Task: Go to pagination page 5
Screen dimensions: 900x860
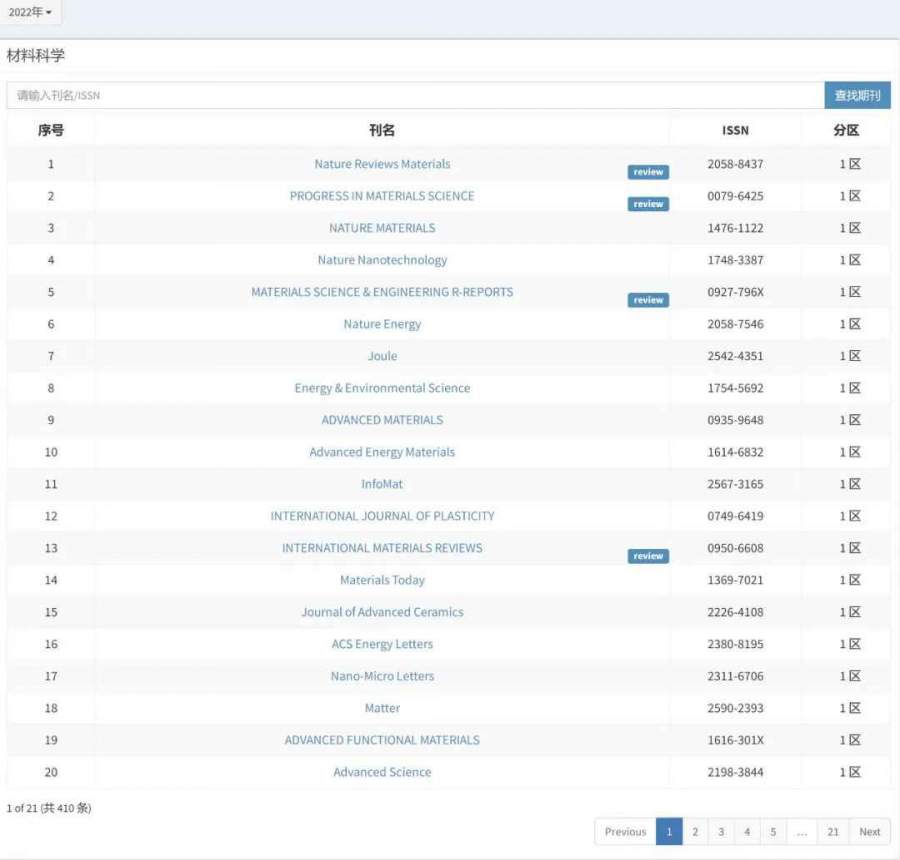Action: (773, 832)
